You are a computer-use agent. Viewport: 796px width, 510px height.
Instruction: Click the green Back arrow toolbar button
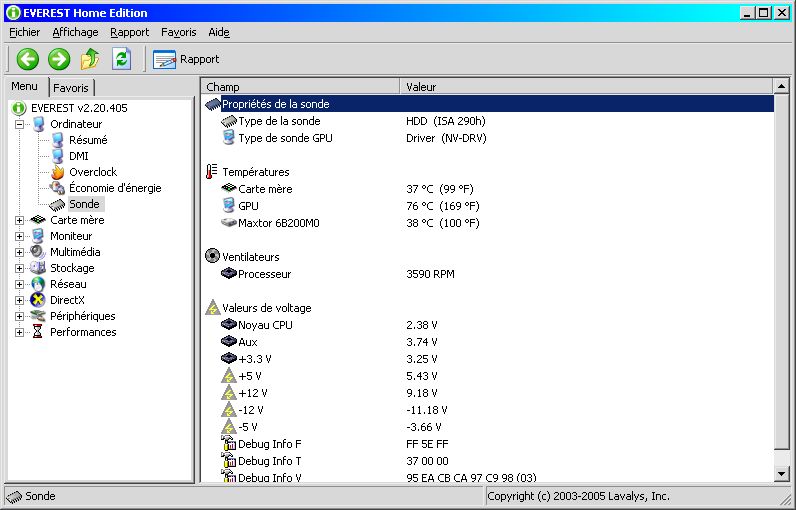27,59
